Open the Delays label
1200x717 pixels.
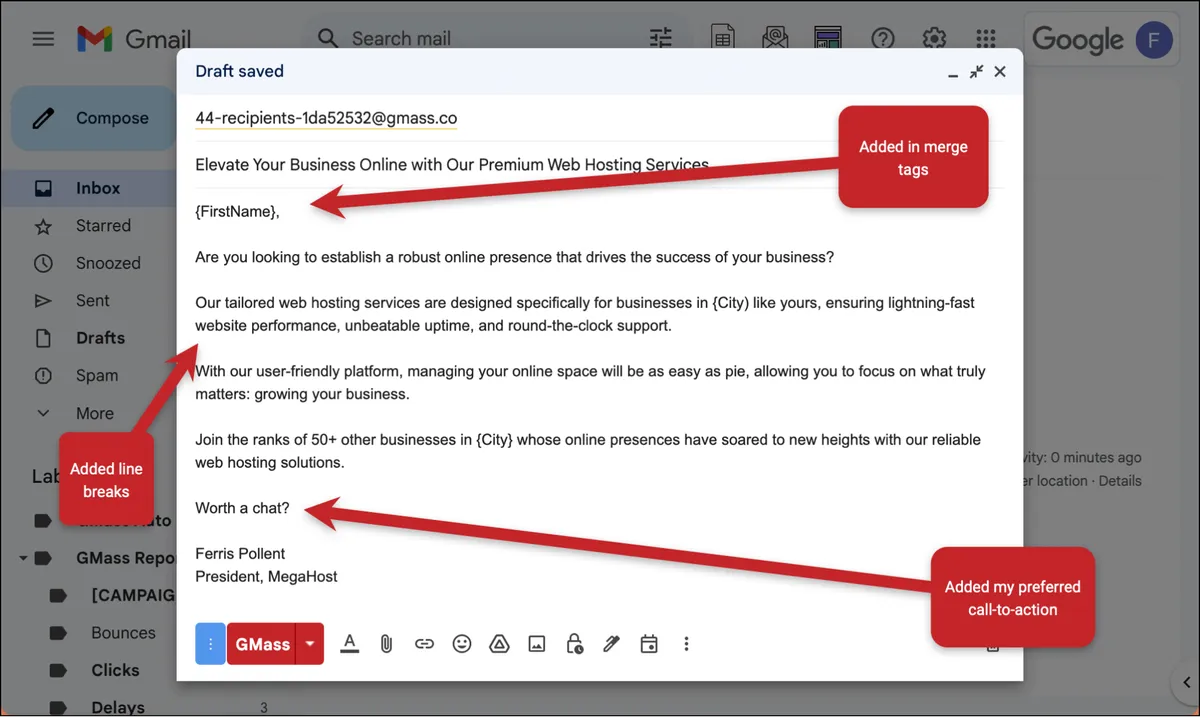tap(117, 707)
